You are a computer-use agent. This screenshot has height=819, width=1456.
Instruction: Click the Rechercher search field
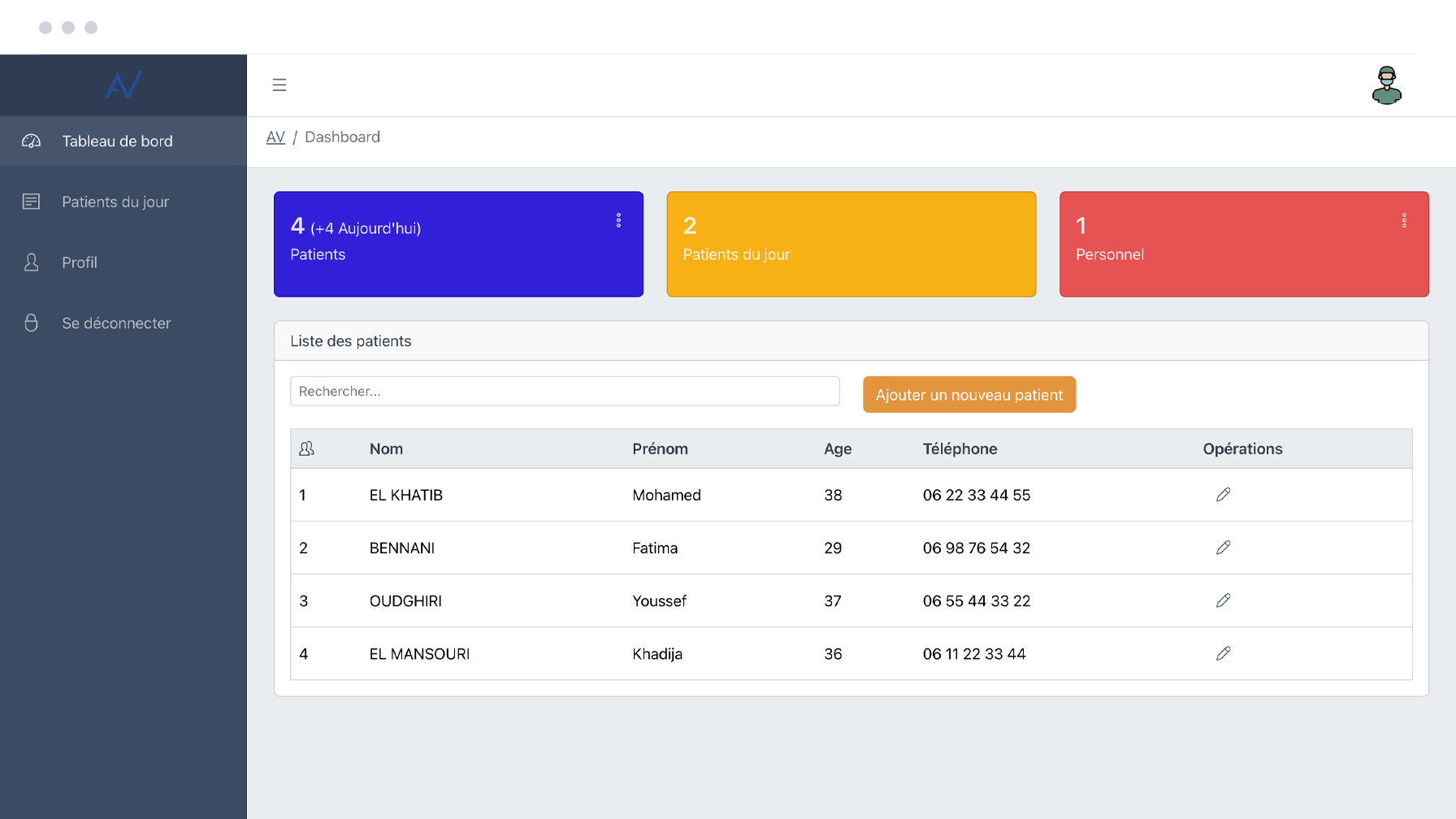pyautogui.click(x=565, y=391)
